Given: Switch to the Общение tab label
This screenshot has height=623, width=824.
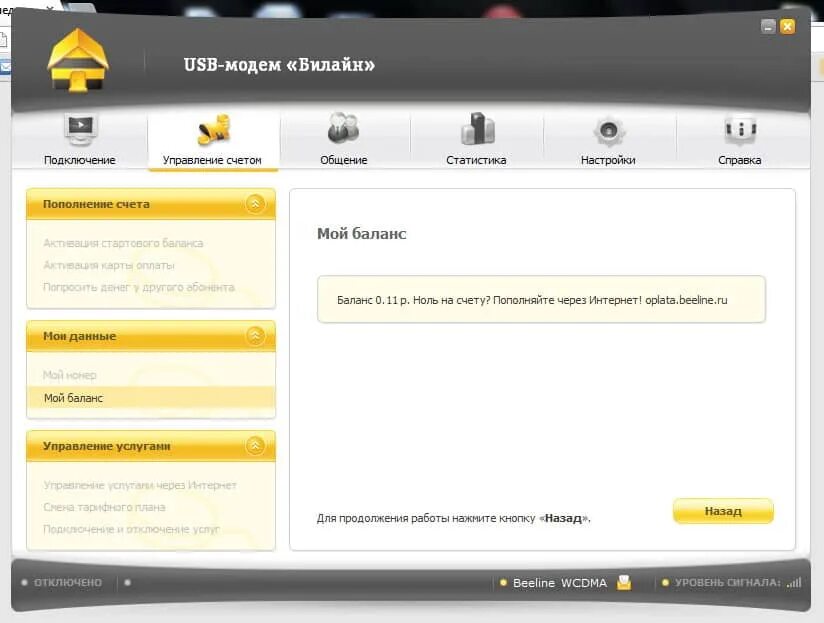Looking at the screenshot, I should (344, 160).
